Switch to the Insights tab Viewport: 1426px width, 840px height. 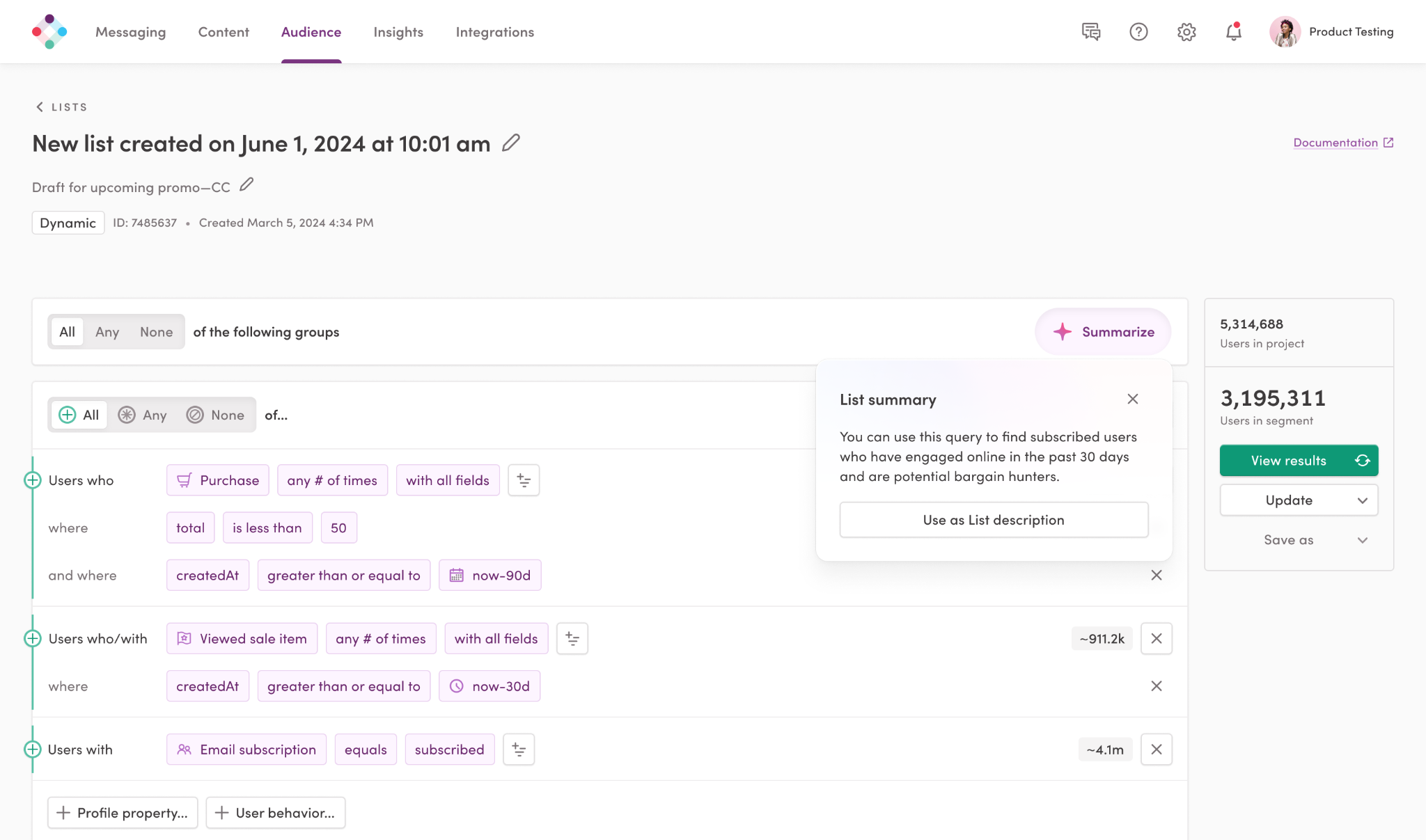click(x=398, y=32)
